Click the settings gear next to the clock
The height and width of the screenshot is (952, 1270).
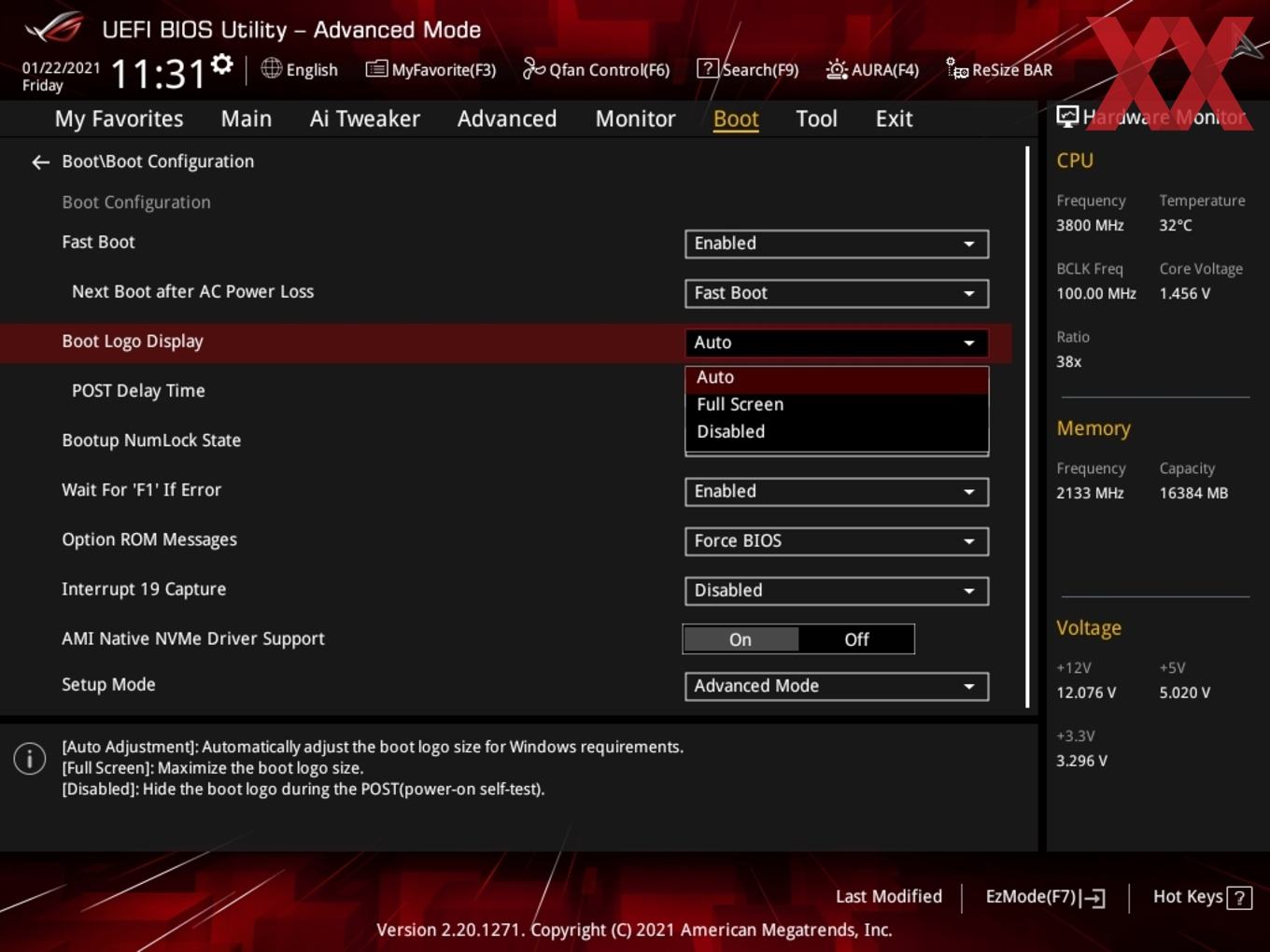[x=222, y=64]
